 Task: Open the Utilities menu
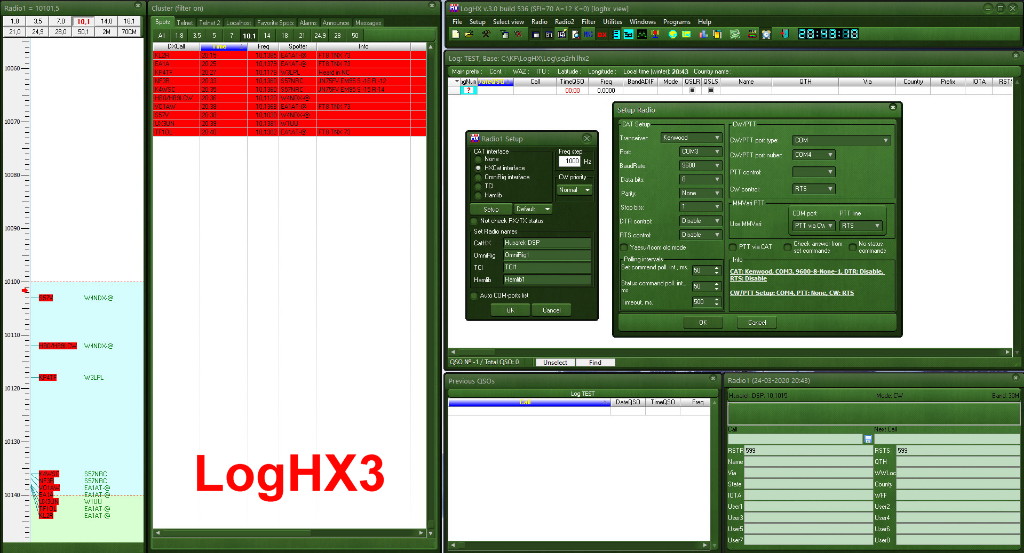pos(612,21)
